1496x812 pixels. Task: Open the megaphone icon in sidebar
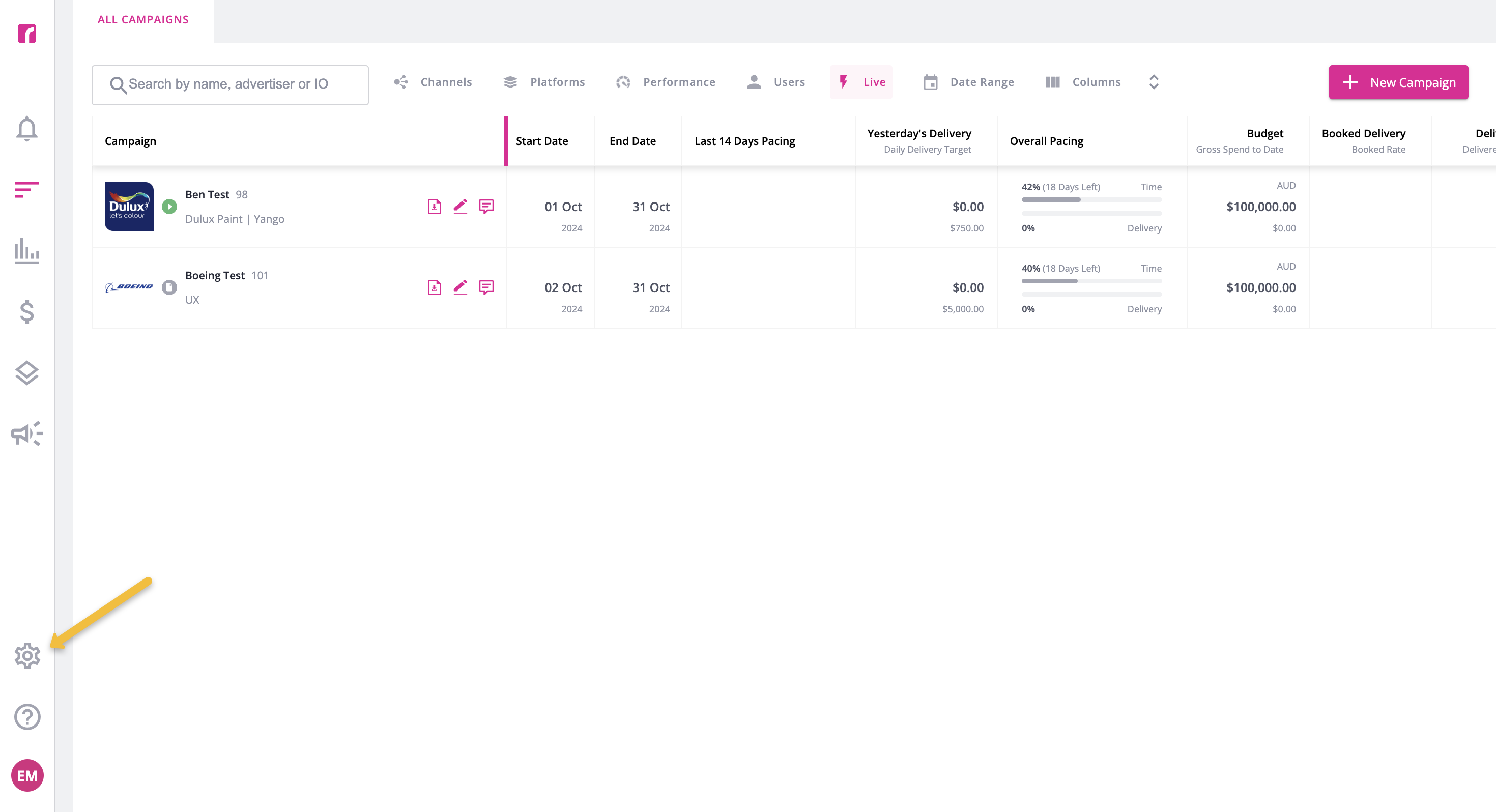click(26, 433)
